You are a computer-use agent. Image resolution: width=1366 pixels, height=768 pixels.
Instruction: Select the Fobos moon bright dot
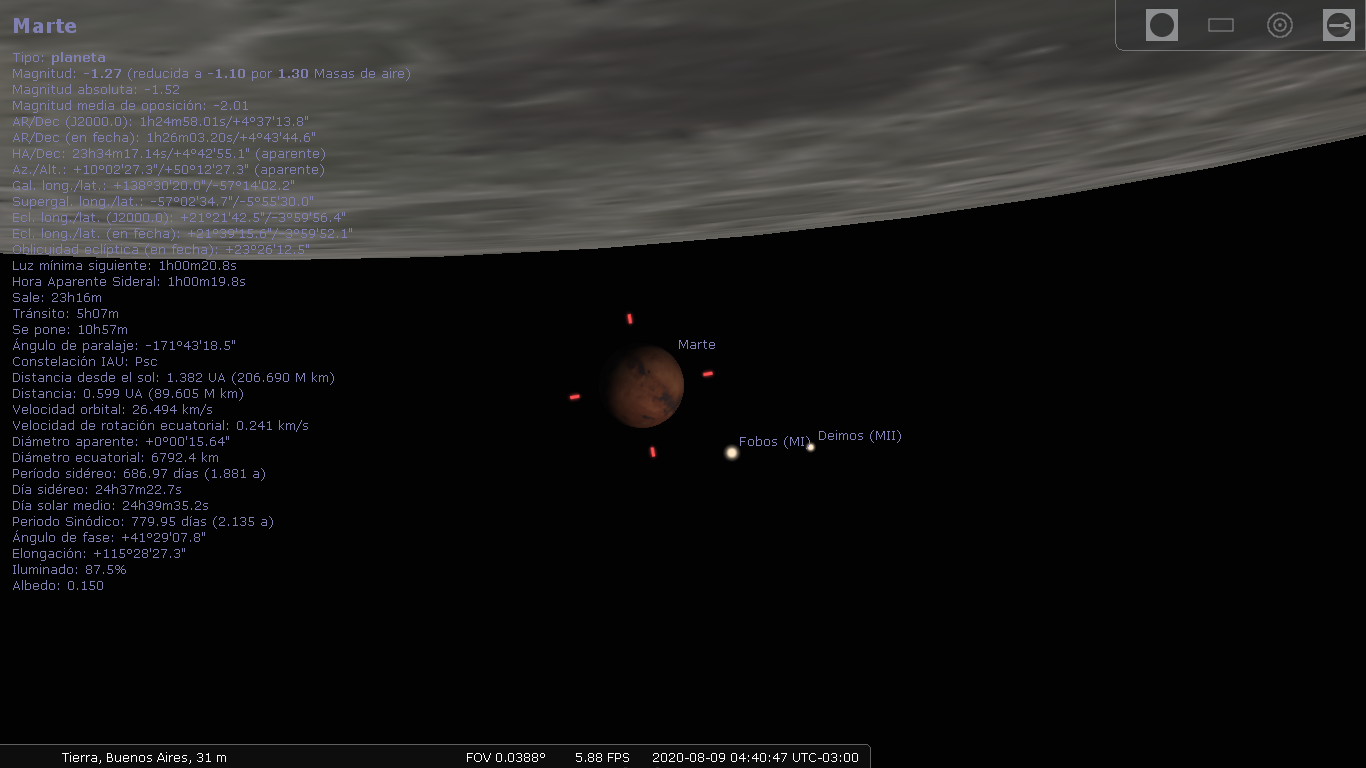[x=732, y=453]
